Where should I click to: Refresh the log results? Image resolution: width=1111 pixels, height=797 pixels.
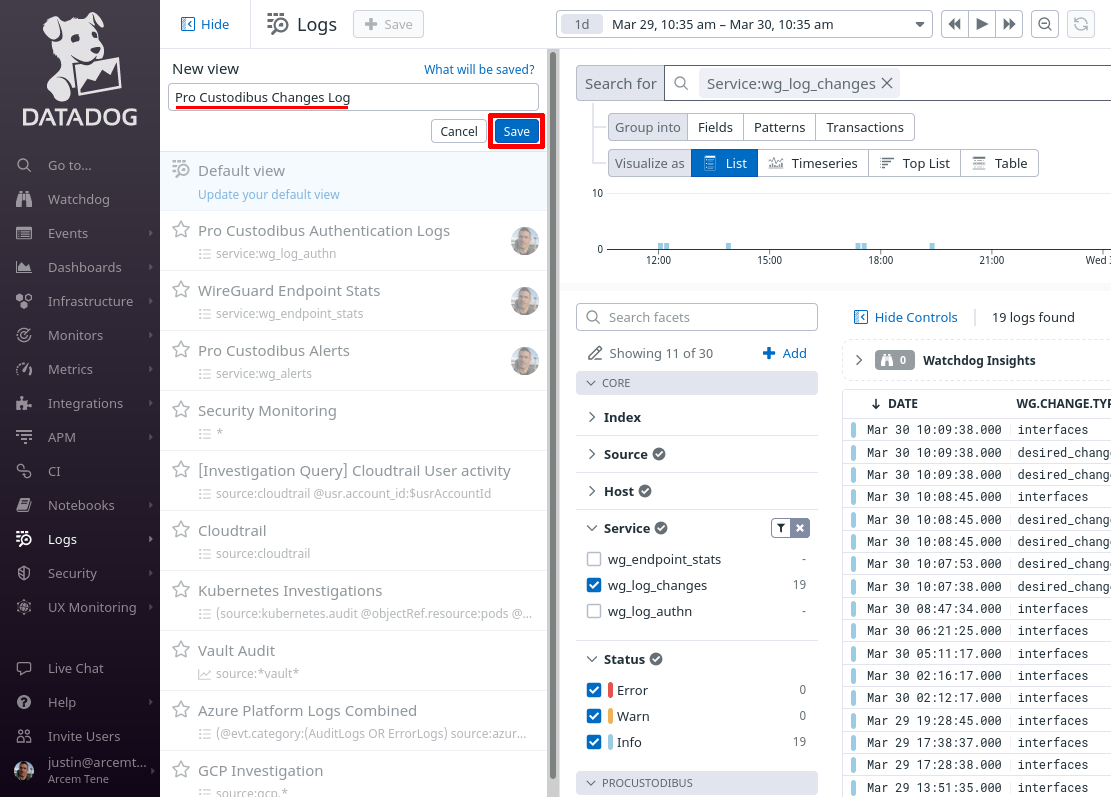[1081, 24]
